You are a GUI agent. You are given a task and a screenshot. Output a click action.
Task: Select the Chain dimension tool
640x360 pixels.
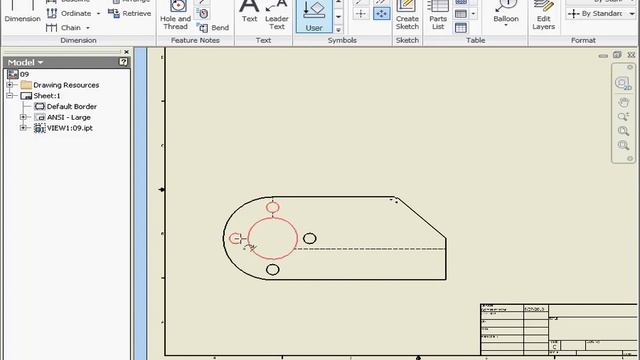[63, 28]
